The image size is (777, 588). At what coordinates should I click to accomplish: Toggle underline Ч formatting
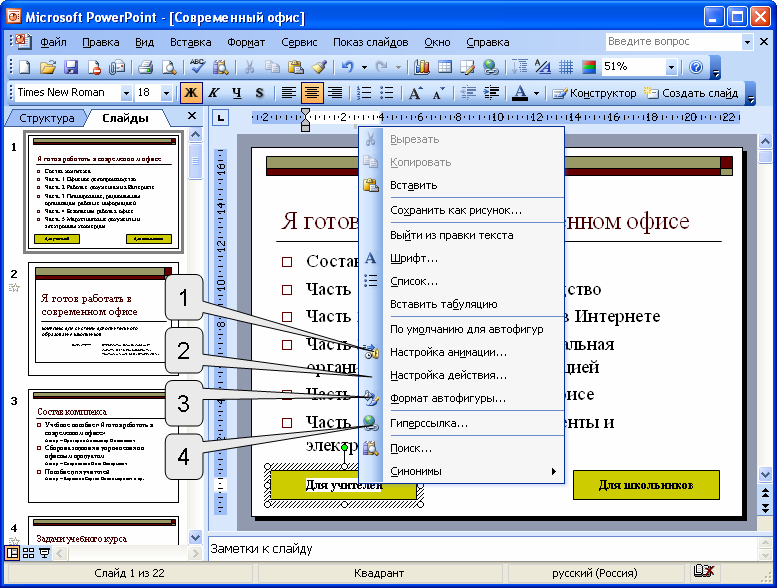click(237, 93)
